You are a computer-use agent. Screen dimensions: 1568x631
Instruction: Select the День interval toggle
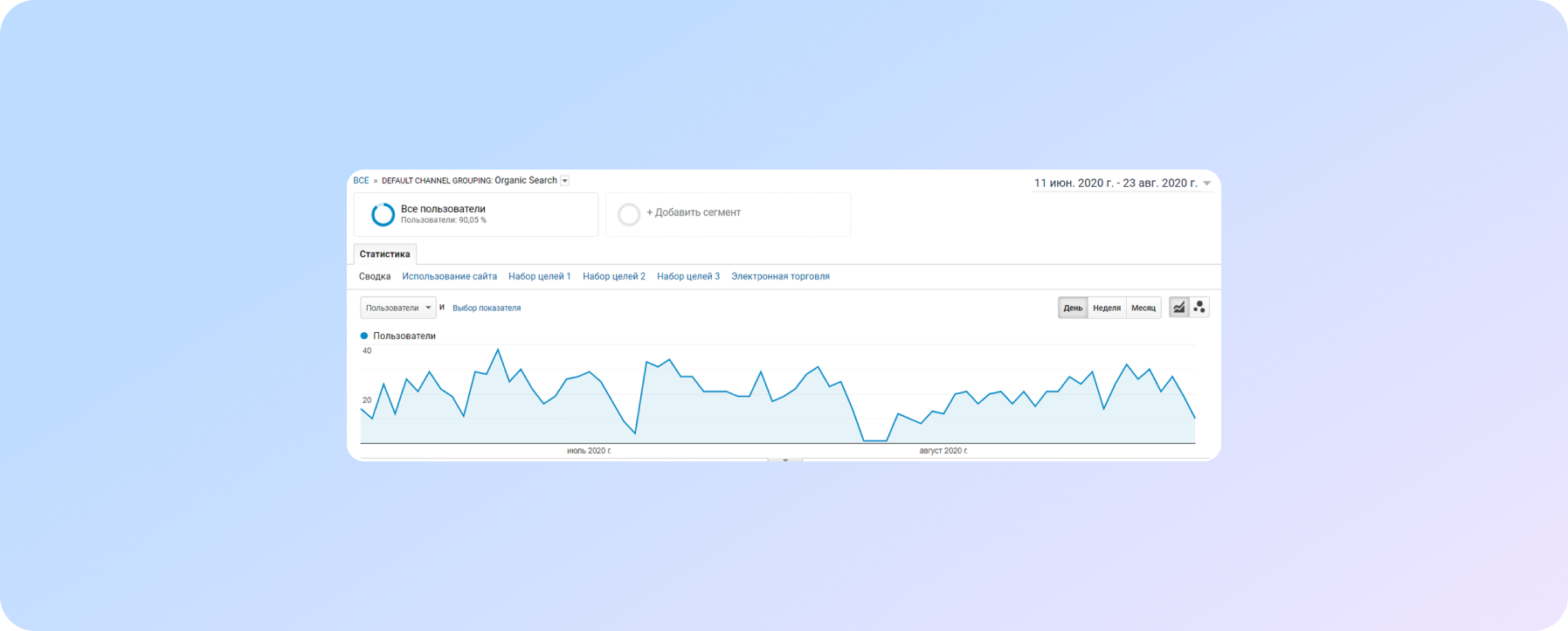[x=1073, y=308]
